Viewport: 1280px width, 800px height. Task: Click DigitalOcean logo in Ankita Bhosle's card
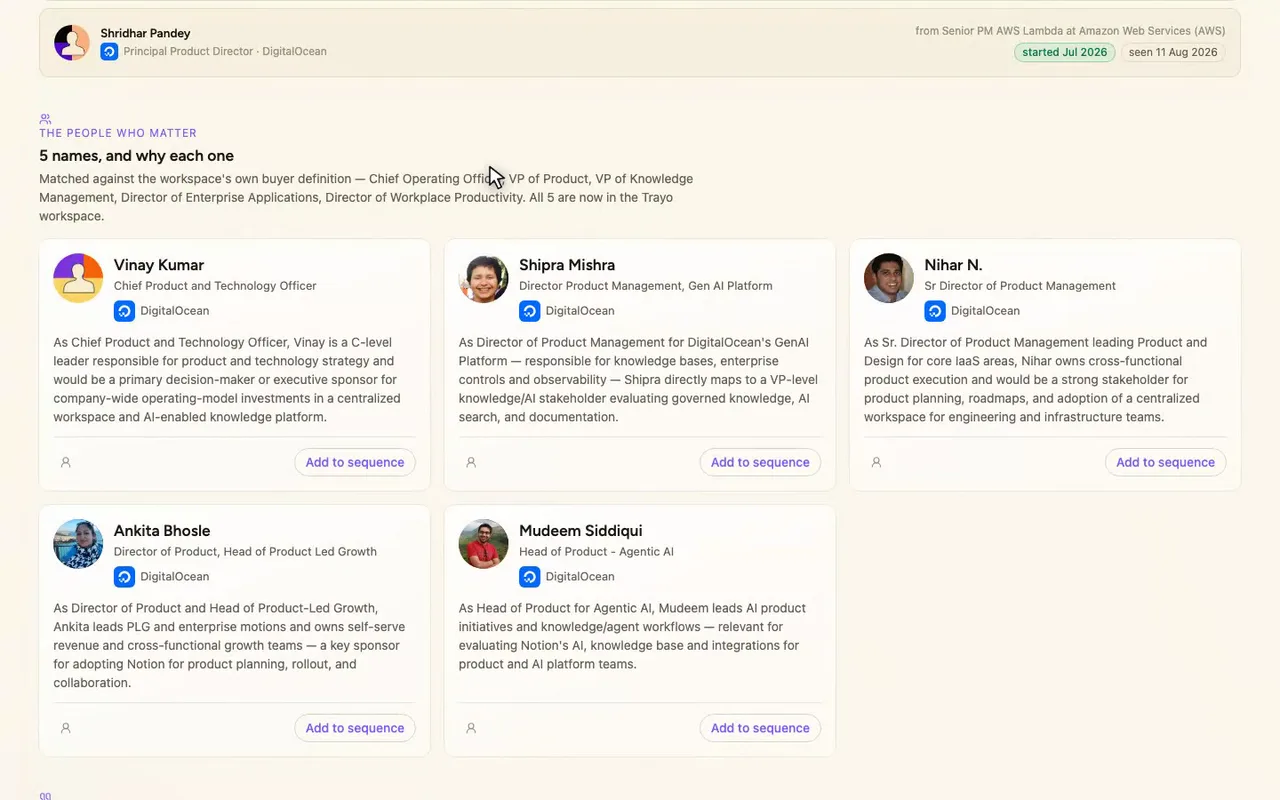(124, 577)
